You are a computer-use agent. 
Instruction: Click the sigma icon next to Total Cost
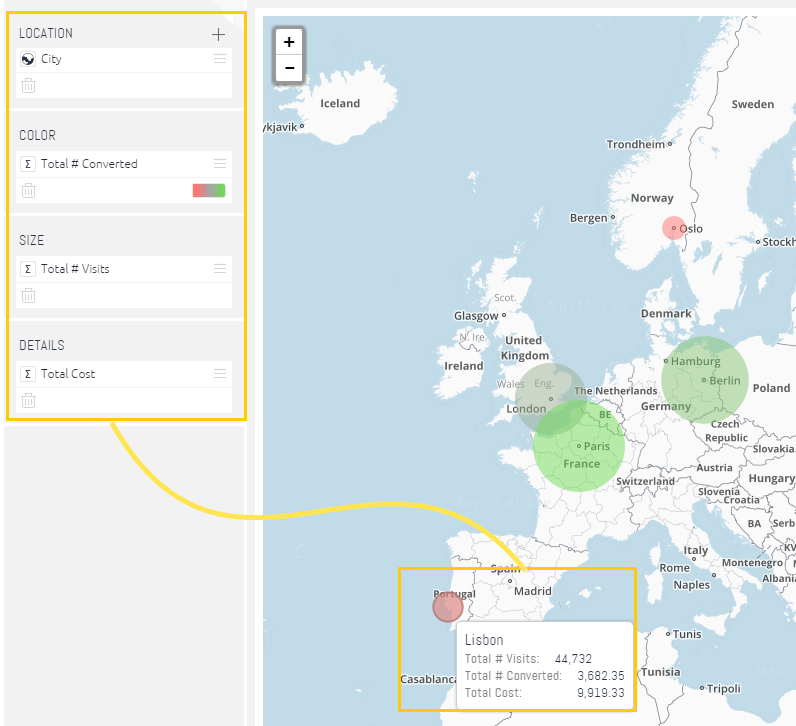click(28, 374)
